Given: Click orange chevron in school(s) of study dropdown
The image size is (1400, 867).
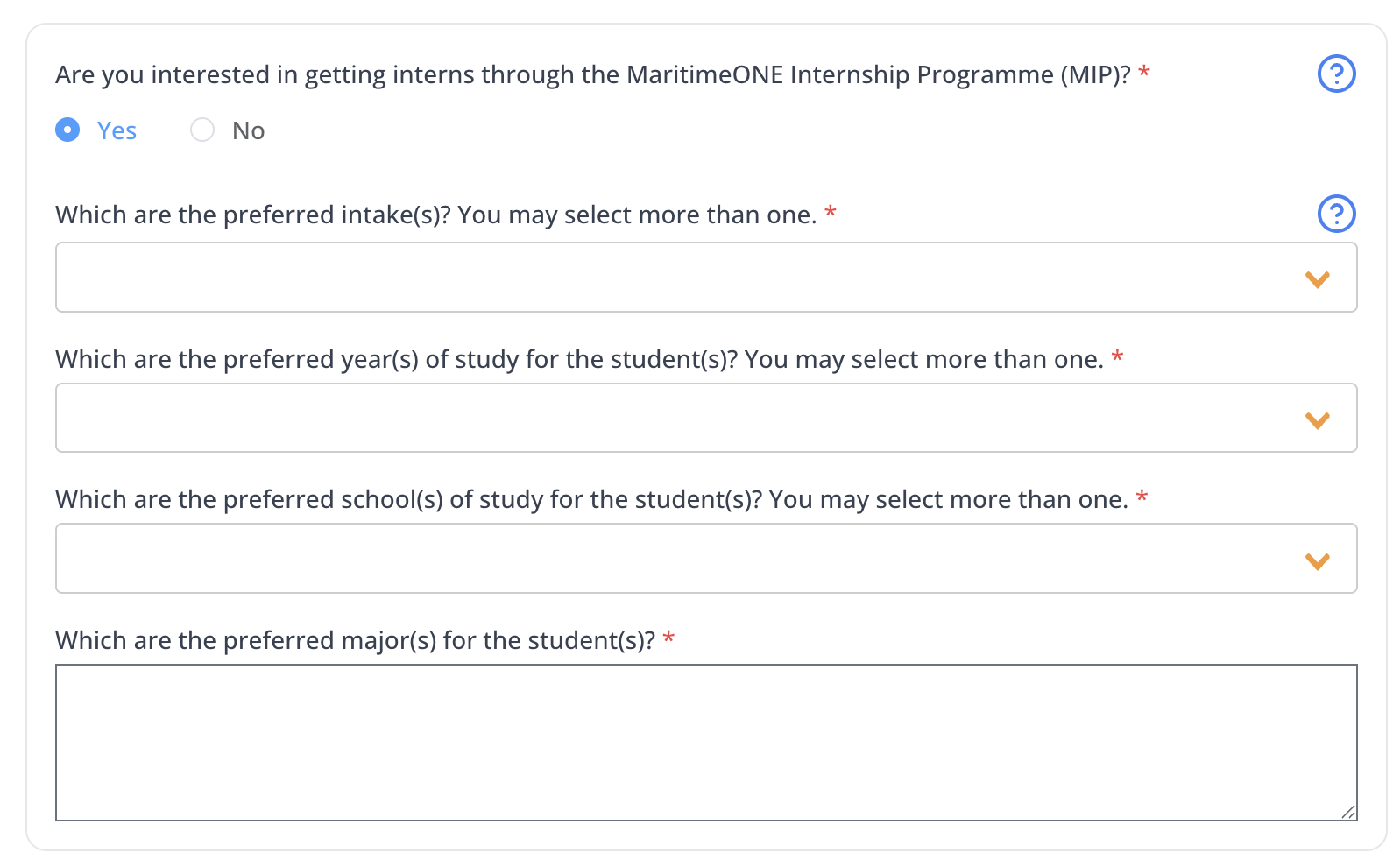Looking at the screenshot, I should coord(1317,560).
